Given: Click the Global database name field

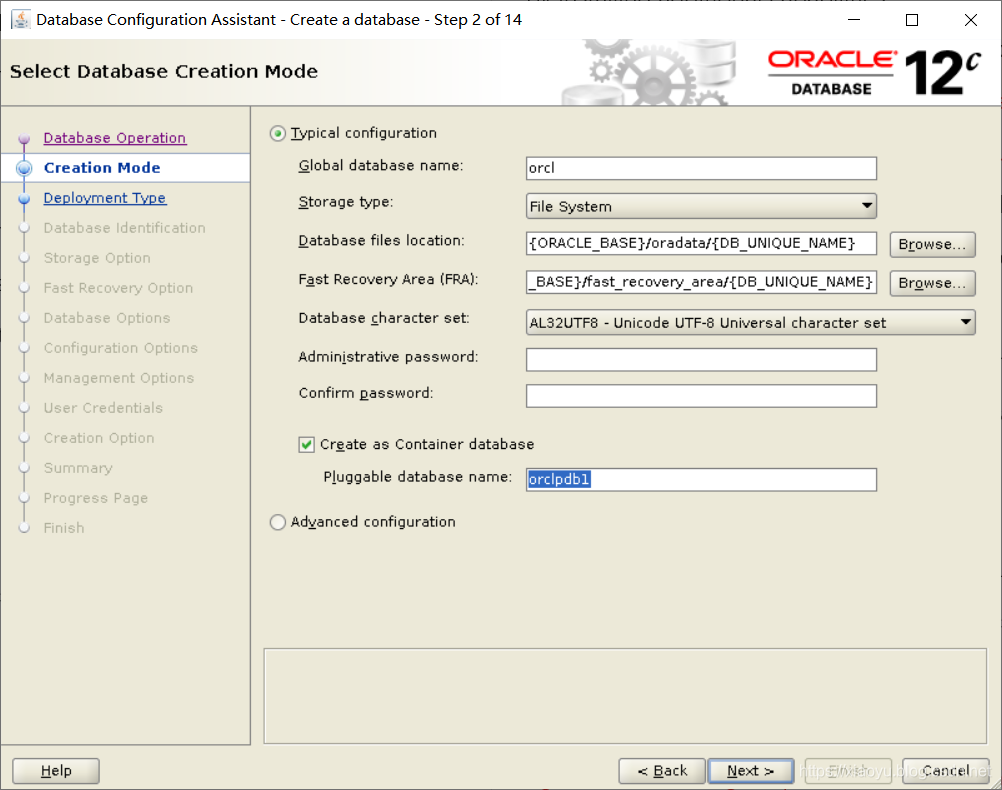Looking at the screenshot, I should [x=701, y=168].
